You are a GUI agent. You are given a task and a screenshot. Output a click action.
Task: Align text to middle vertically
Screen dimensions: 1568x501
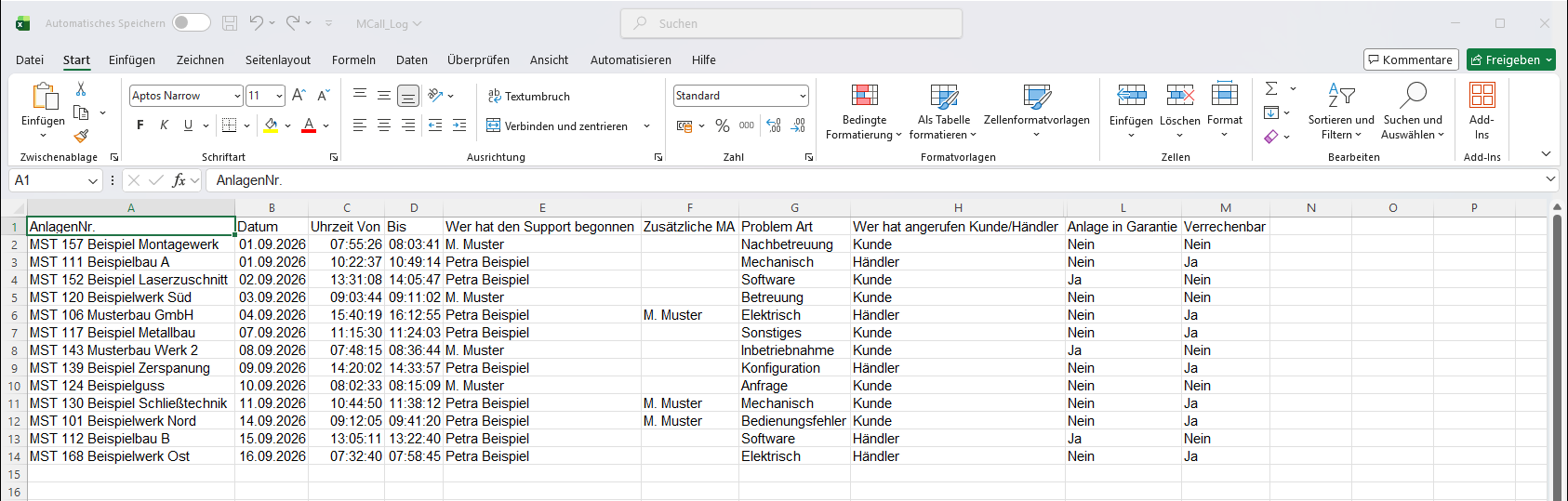click(x=384, y=96)
